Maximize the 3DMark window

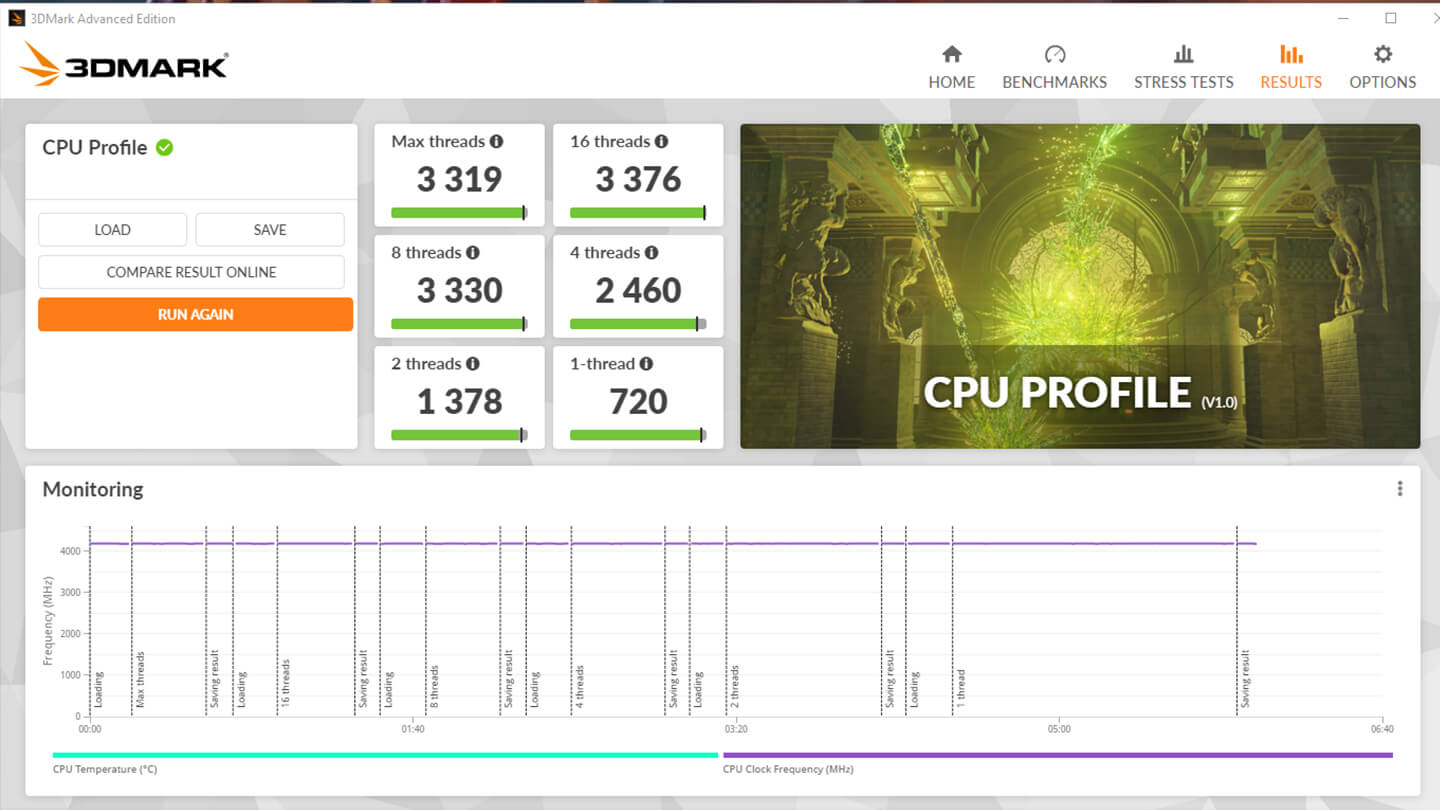(x=1390, y=18)
